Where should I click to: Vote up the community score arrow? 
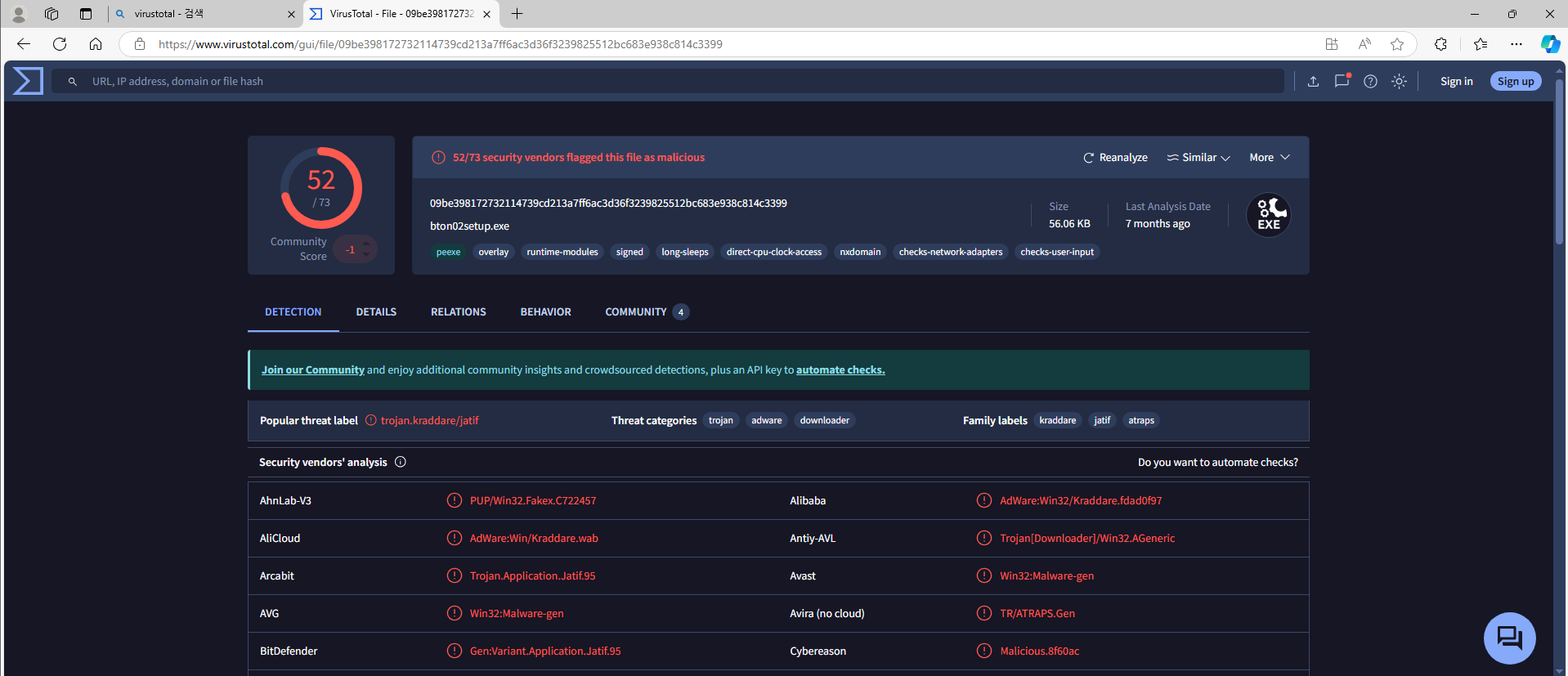pos(366,244)
